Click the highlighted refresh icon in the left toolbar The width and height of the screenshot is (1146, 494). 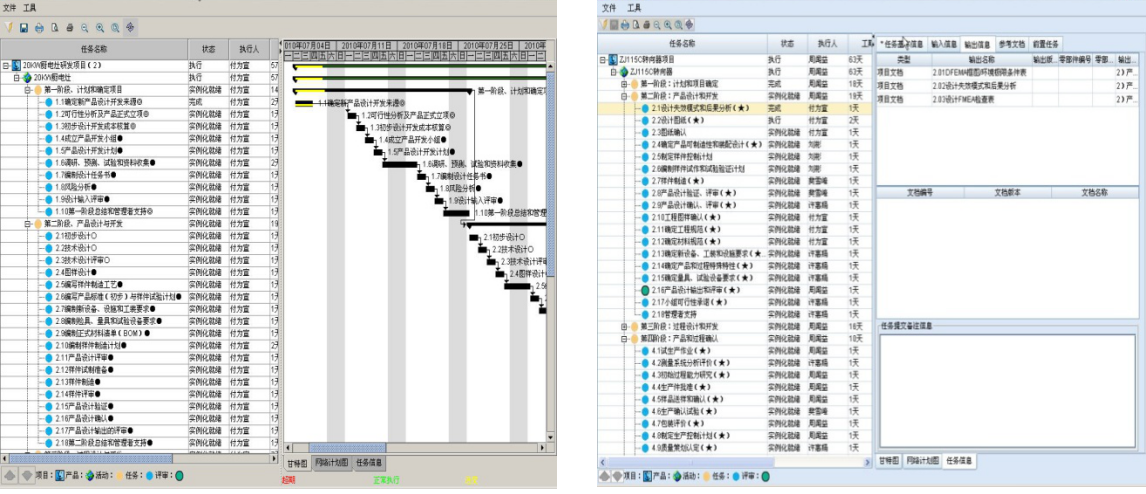(x=130, y=28)
